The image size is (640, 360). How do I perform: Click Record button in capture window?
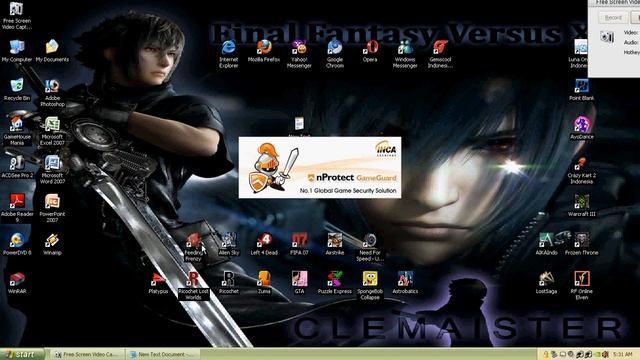pos(613,18)
